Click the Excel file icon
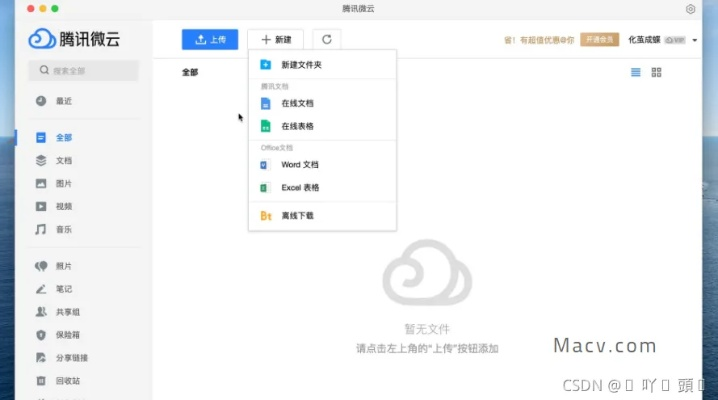This screenshot has height=400, width=718. tap(264, 188)
